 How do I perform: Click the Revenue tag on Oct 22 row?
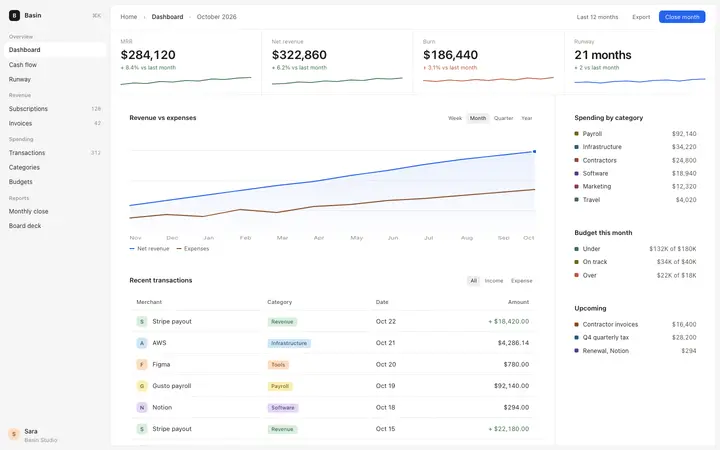pos(282,322)
